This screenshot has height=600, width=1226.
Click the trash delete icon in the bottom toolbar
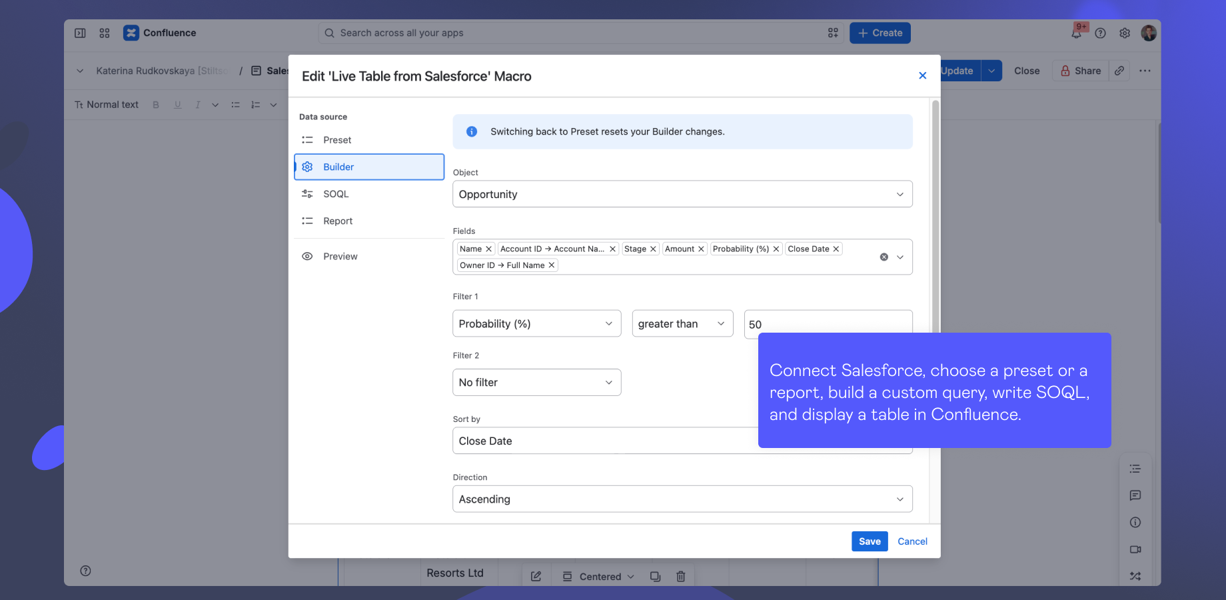[681, 577]
